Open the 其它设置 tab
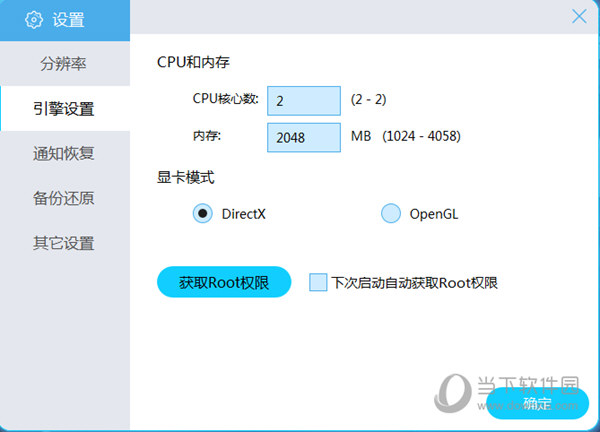This screenshot has height=432, width=600. coord(65,243)
